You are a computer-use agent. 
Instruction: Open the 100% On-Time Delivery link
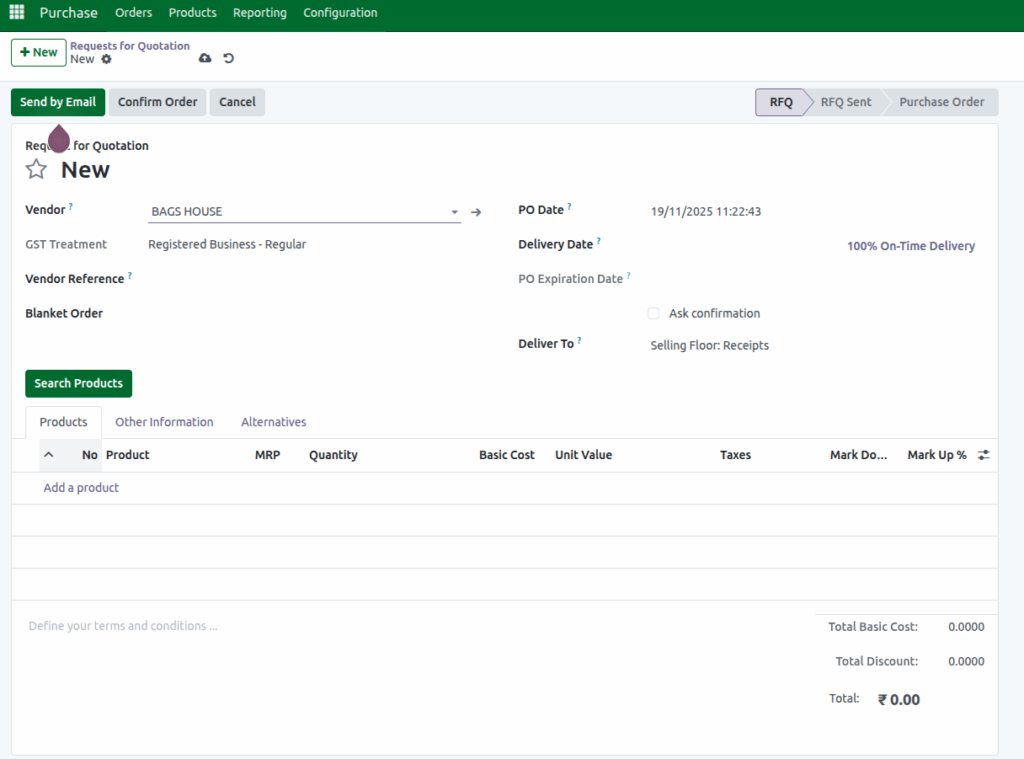pyautogui.click(x=910, y=245)
